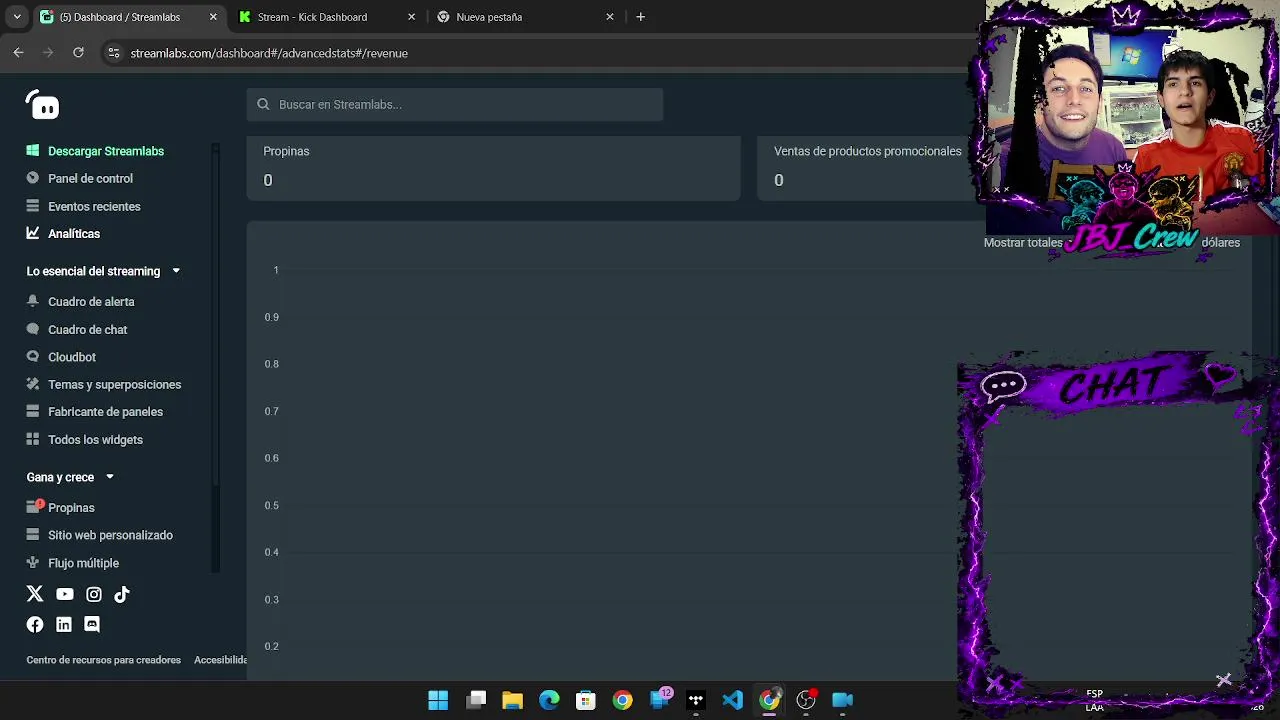The height and width of the screenshot is (720, 1280).
Task: Close the Kick Dashboard tab
Action: click(x=411, y=17)
